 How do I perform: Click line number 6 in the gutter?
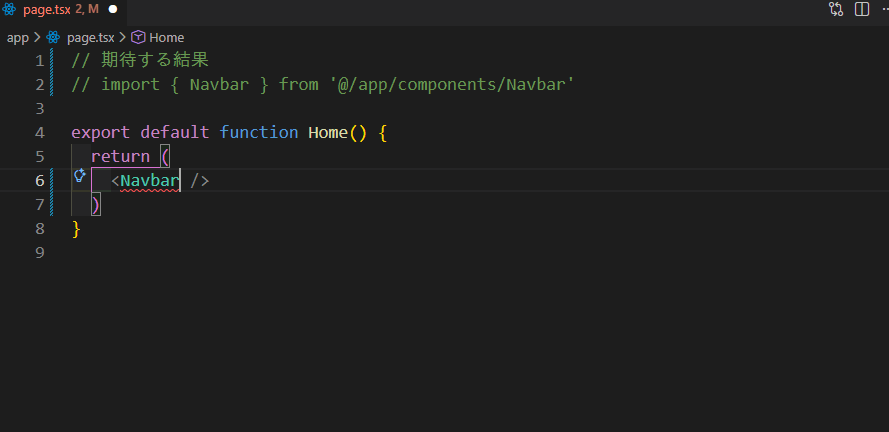pyautogui.click(x=39, y=181)
